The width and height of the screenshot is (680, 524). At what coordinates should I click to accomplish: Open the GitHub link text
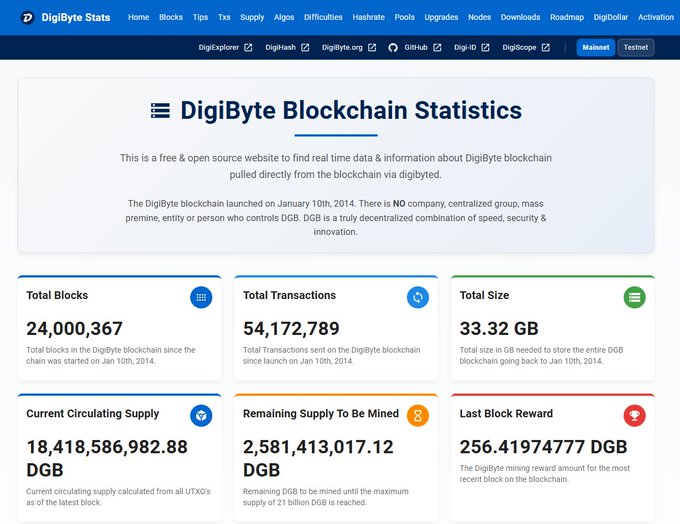click(x=416, y=47)
